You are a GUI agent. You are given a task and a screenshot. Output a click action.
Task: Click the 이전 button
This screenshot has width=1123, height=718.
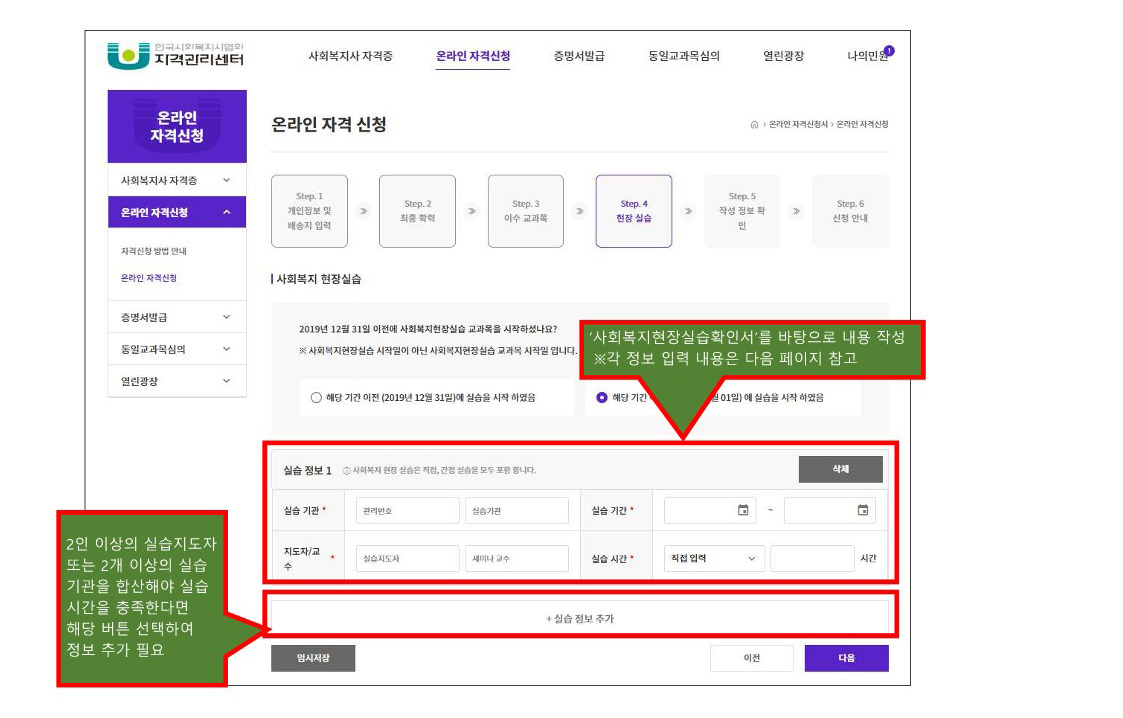point(752,659)
